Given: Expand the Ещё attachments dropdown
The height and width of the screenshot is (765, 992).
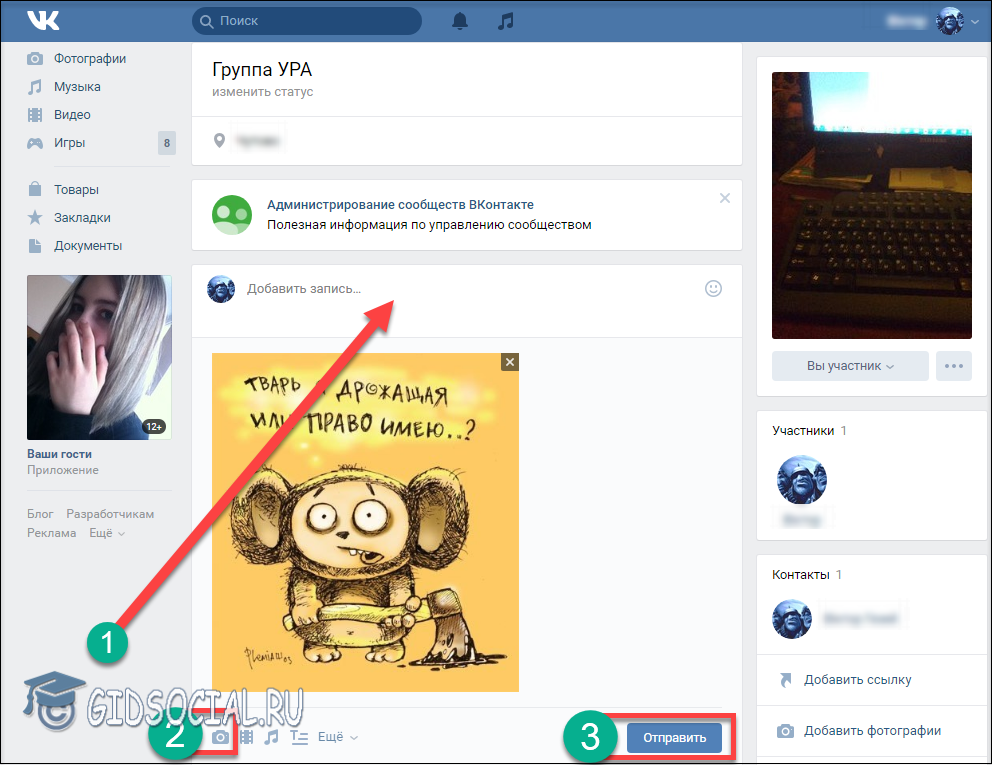Looking at the screenshot, I should [x=336, y=737].
